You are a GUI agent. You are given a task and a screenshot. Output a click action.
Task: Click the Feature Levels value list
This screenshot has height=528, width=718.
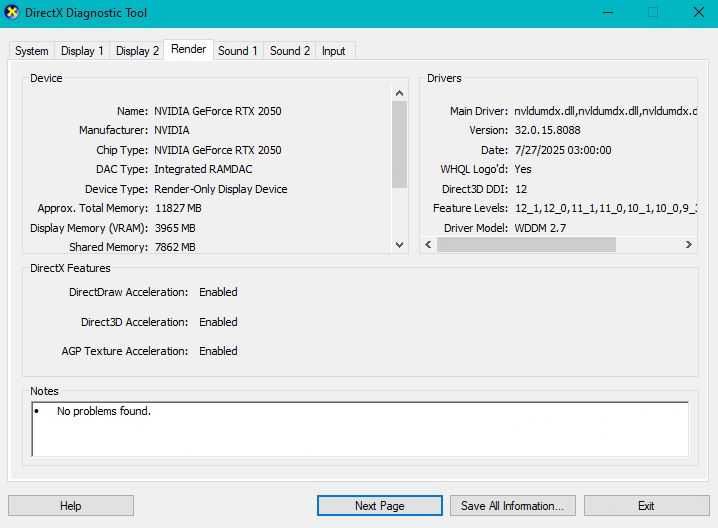click(606, 208)
